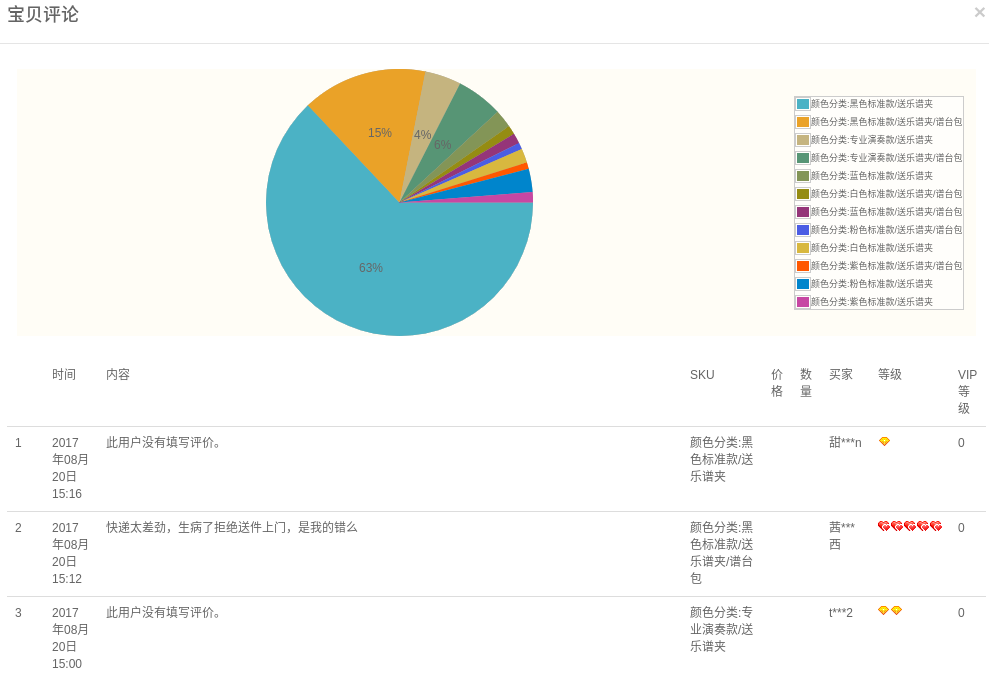Click the 价格 column header
The height and width of the screenshot is (678, 989).
point(777,383)
